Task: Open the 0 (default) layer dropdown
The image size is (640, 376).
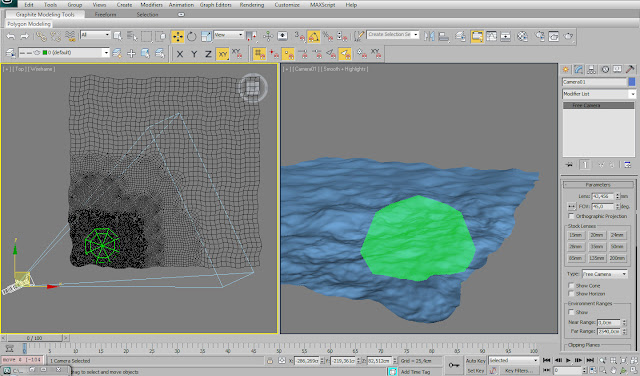Action: tap(64, 53)
